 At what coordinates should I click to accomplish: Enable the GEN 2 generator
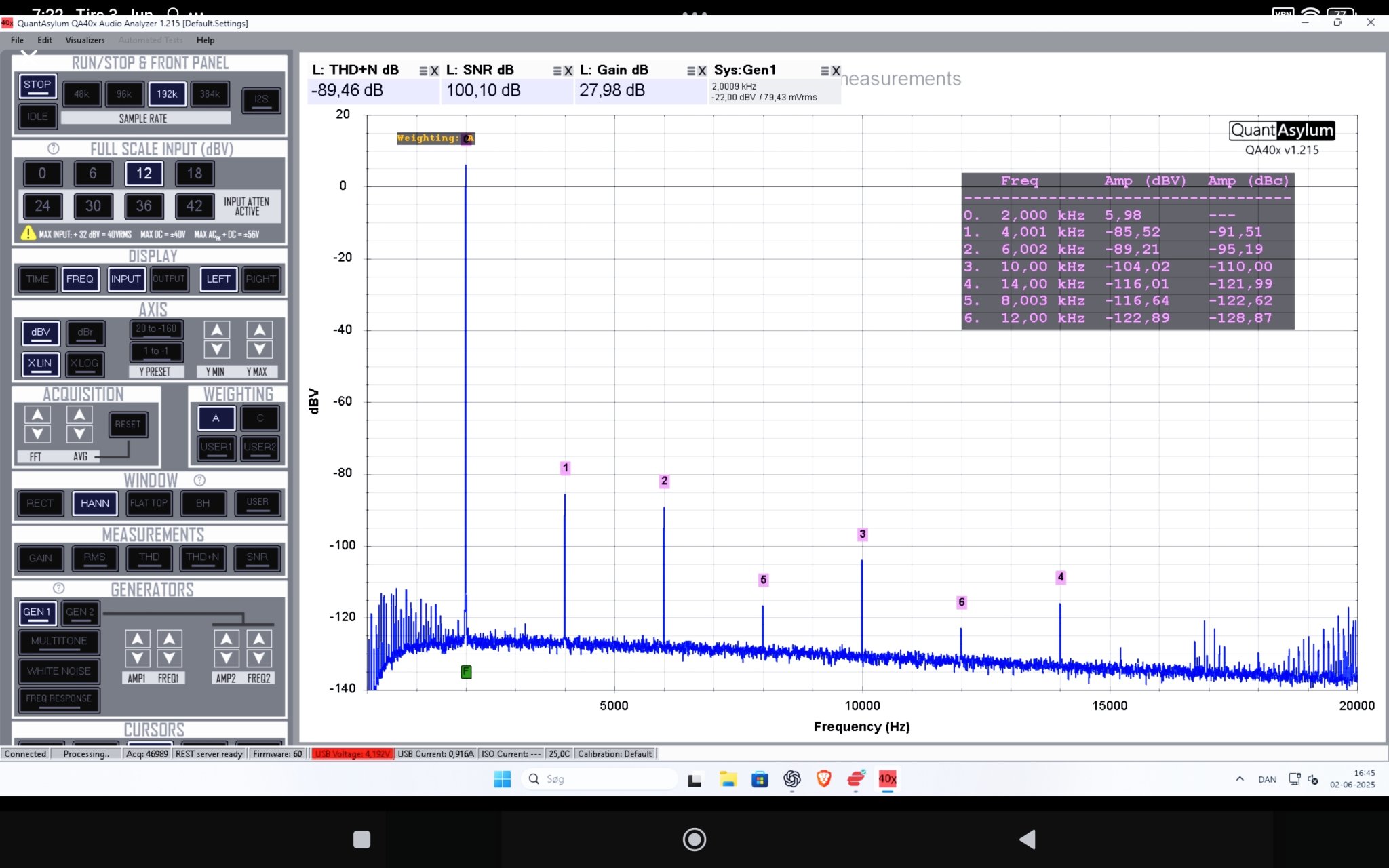80,612
